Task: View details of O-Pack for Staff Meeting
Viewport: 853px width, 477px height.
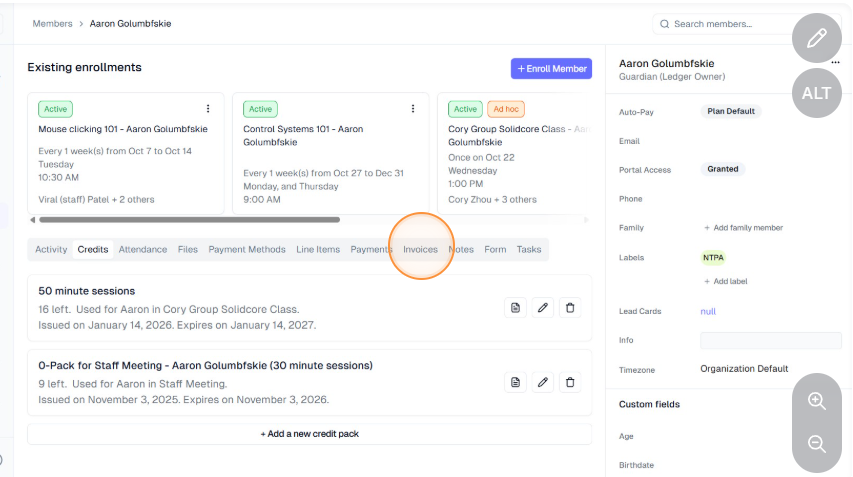Action: tap(515, 382)
